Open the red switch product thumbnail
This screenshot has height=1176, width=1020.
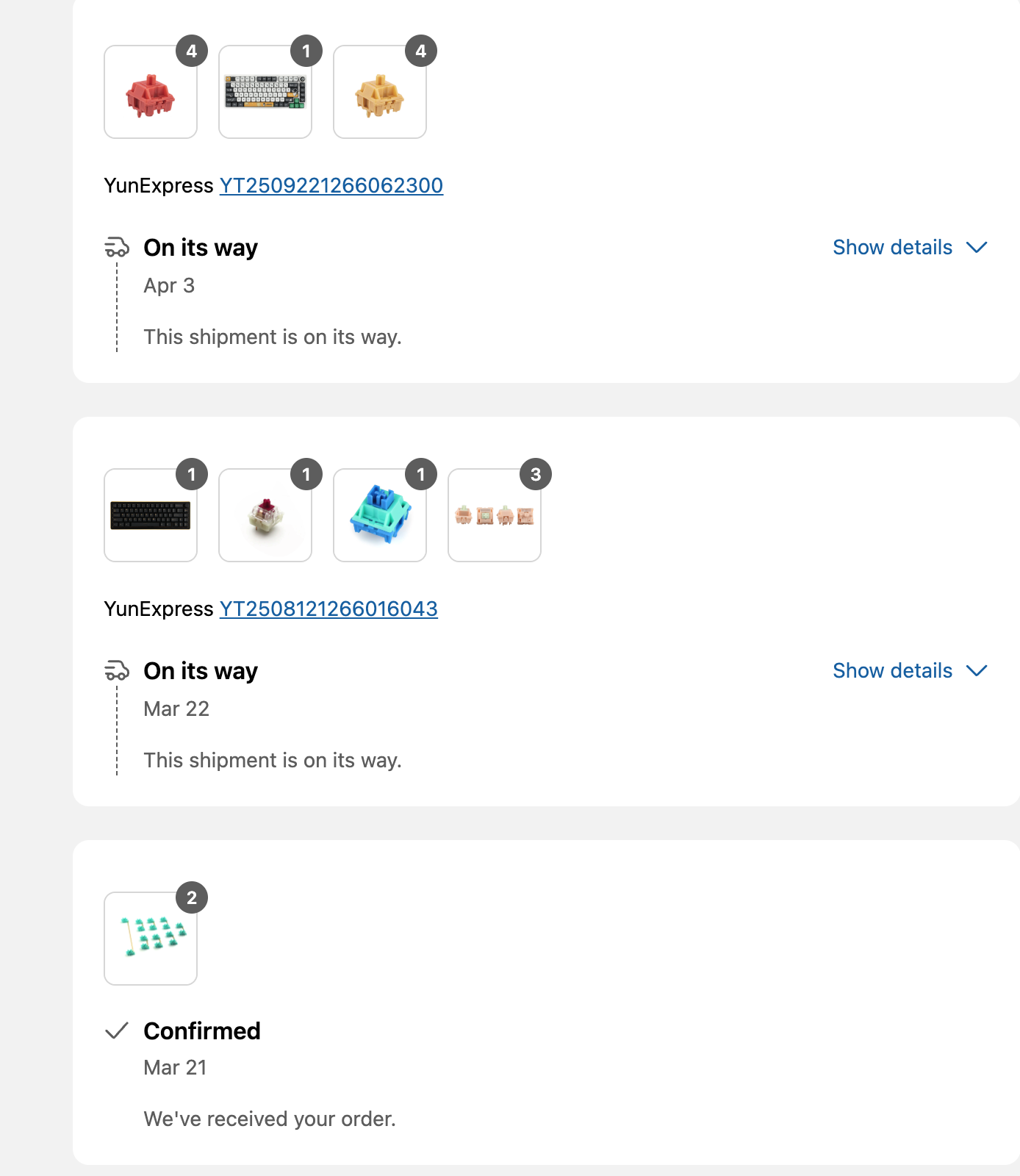pyautogui.click(x=151, y=93)
